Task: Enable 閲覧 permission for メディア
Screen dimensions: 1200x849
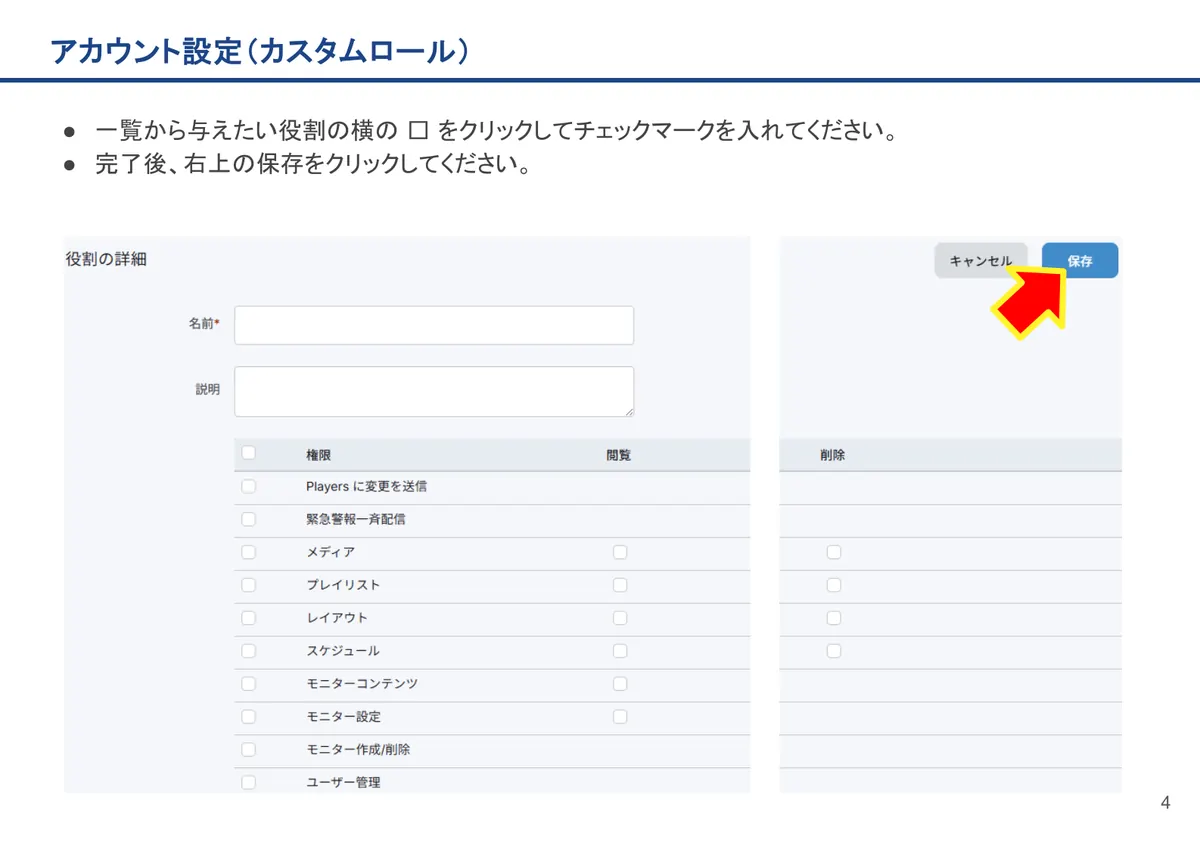Action: pyautogui.click(x=620, y=552)
